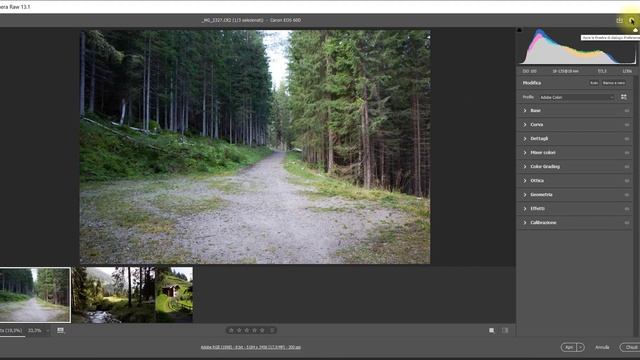
Task: Expand the Effetti panel
Action: click(575, 209)
